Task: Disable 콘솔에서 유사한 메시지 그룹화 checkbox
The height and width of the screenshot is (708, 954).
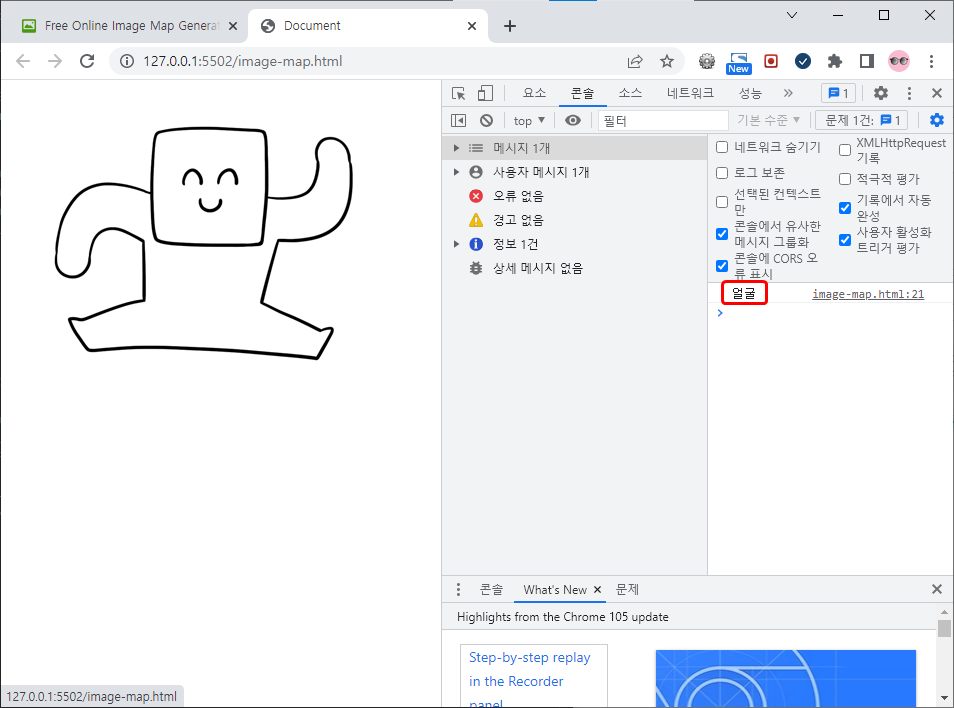Action: (722, 234)
